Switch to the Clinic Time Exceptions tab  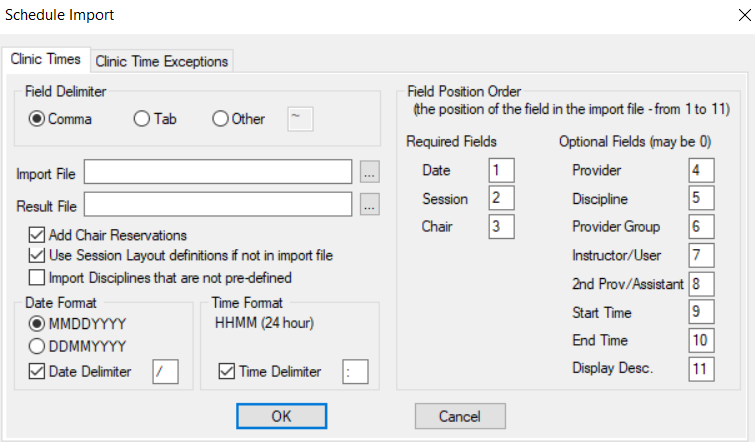162,61
